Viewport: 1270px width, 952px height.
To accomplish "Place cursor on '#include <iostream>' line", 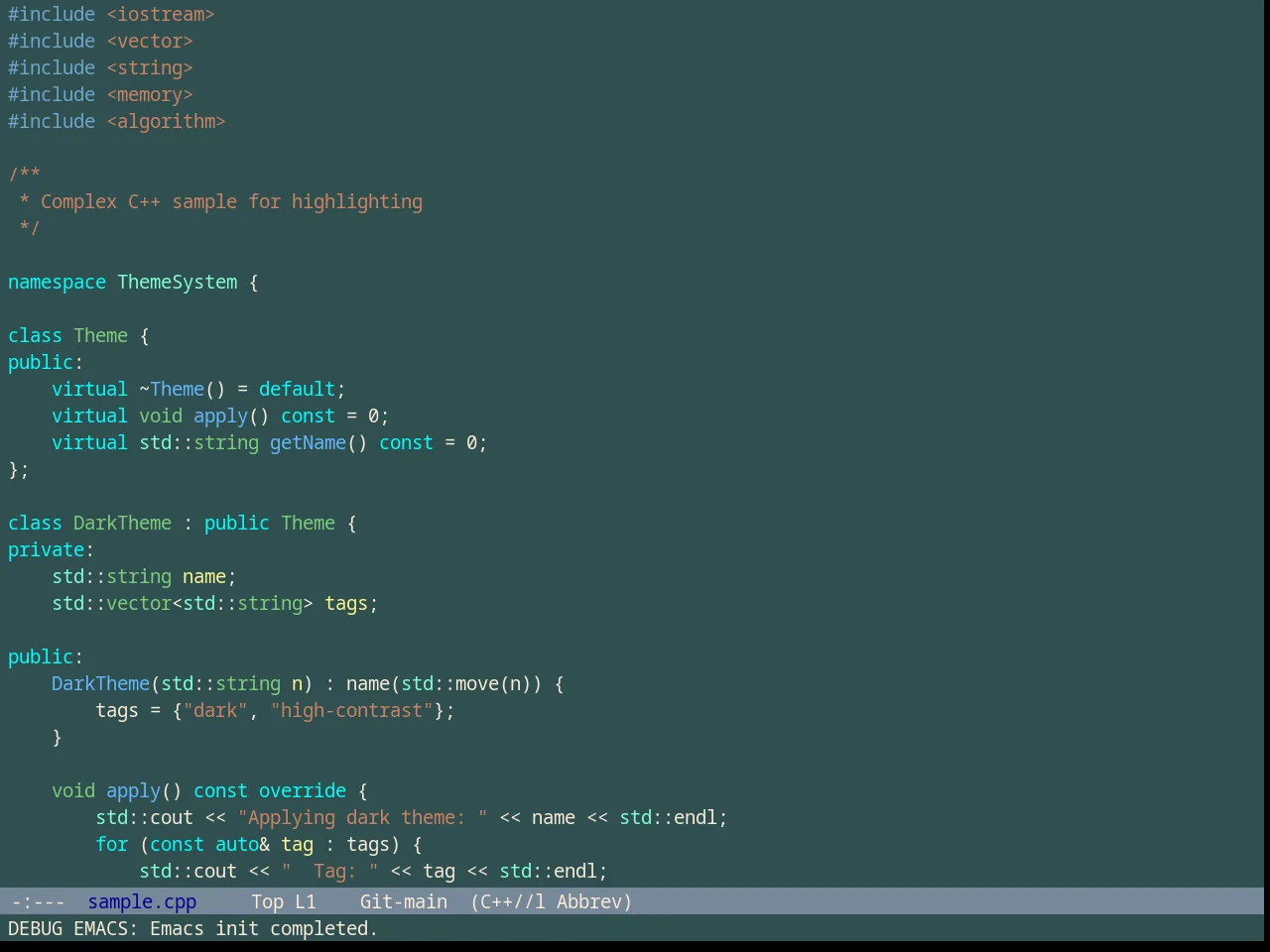I will click(x=111, y=14).
